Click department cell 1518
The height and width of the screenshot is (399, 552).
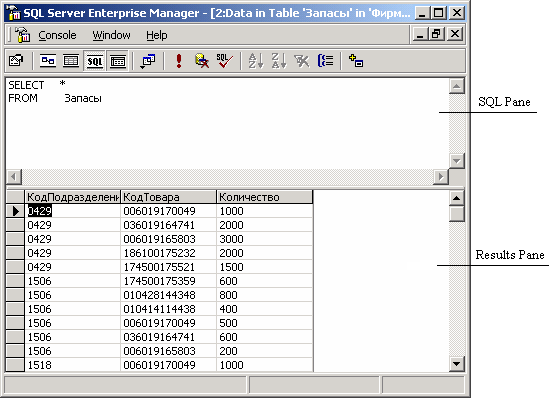click(x=73, y=365)
